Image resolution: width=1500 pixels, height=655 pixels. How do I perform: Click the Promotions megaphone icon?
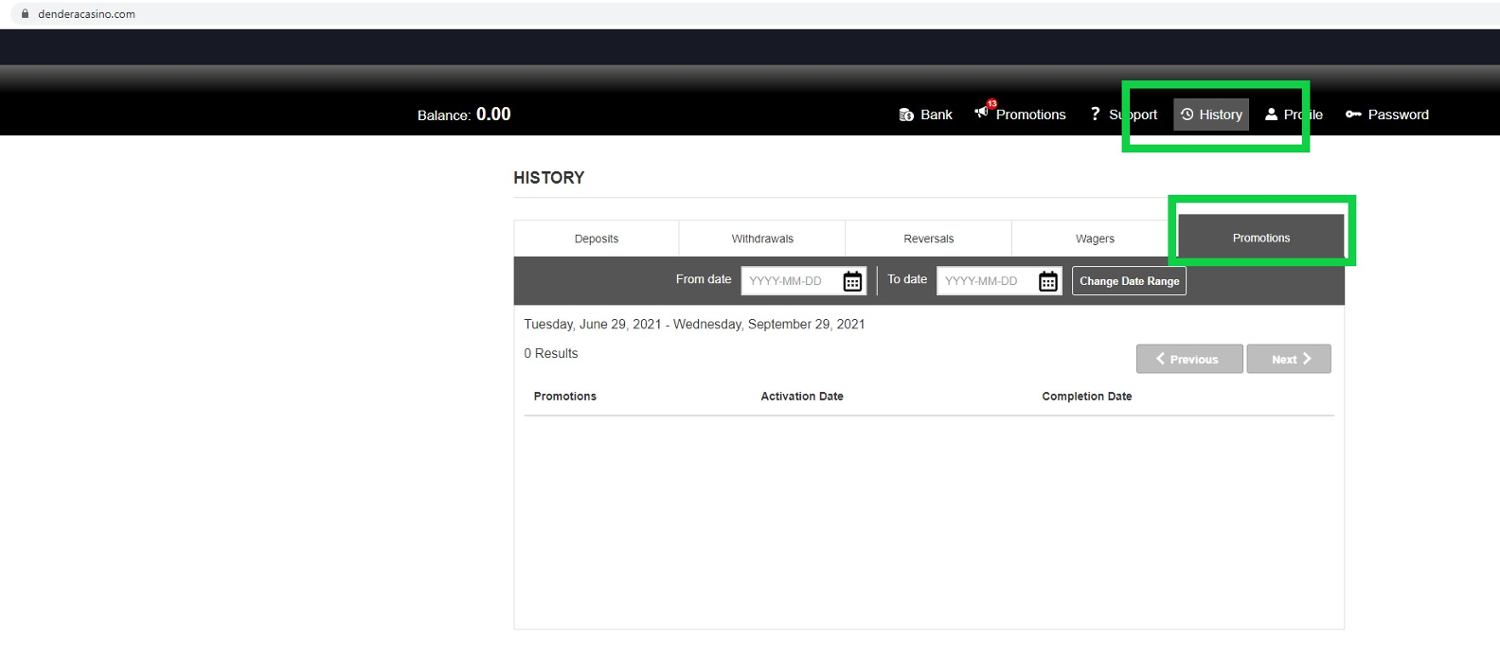(982, 112)
